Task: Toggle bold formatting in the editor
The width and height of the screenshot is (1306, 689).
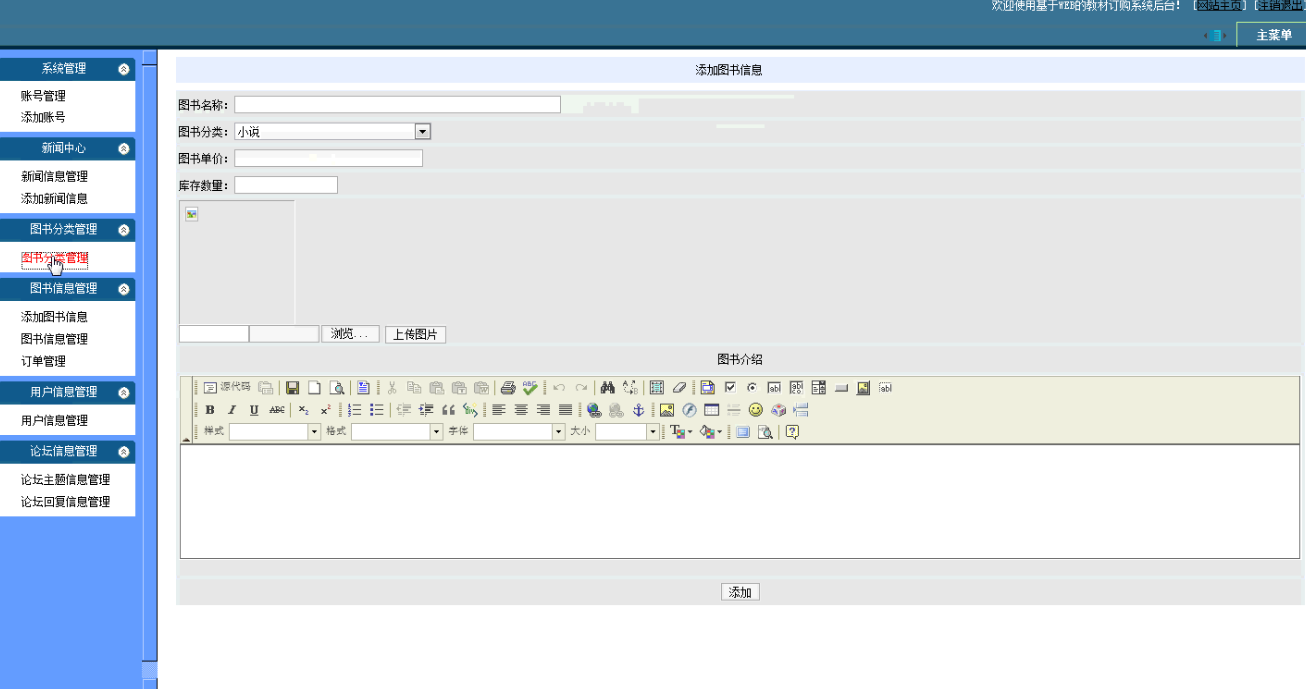Action: coord(210,410)
